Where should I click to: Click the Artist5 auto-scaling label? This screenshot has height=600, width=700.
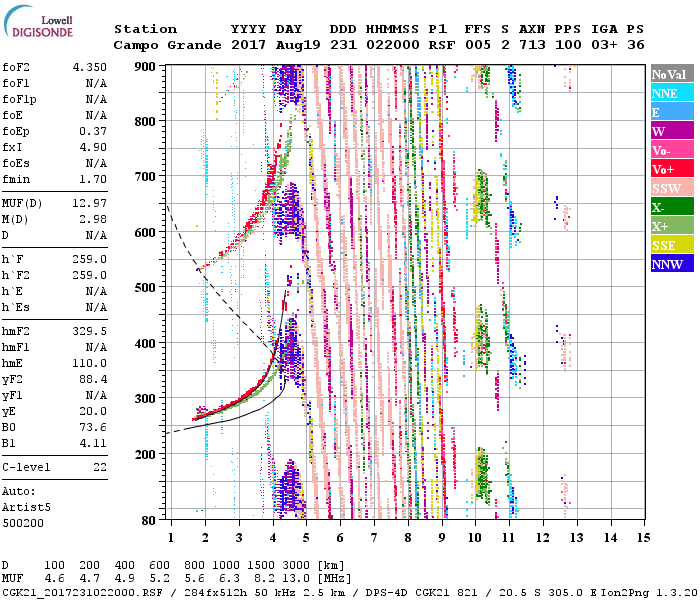(24, 508)
